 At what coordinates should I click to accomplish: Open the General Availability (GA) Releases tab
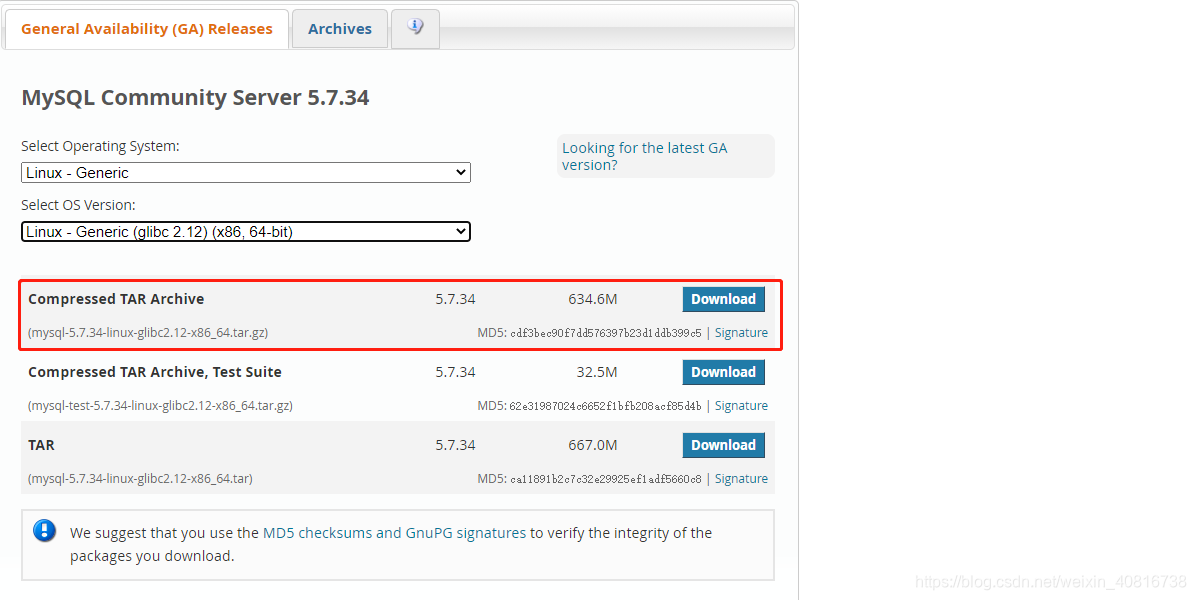pos(146,29)
